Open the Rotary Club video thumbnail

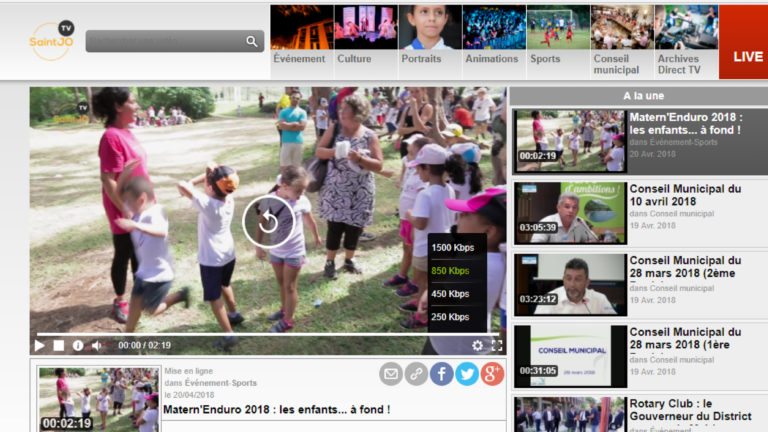570,414
